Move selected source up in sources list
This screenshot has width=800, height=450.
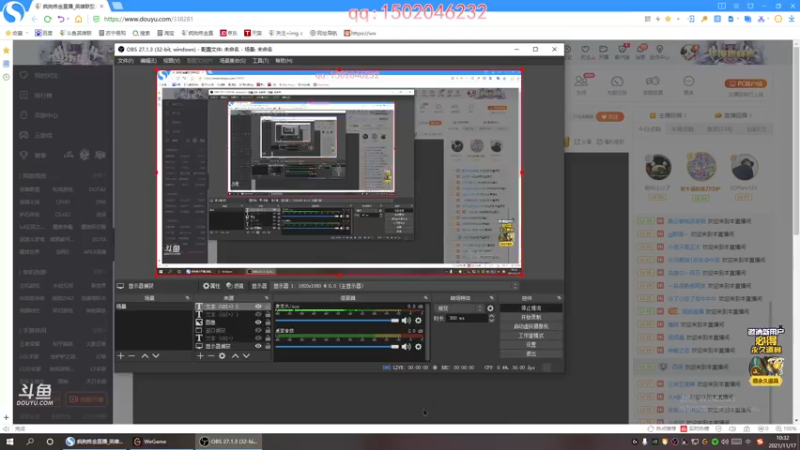(x=235, y=356)
